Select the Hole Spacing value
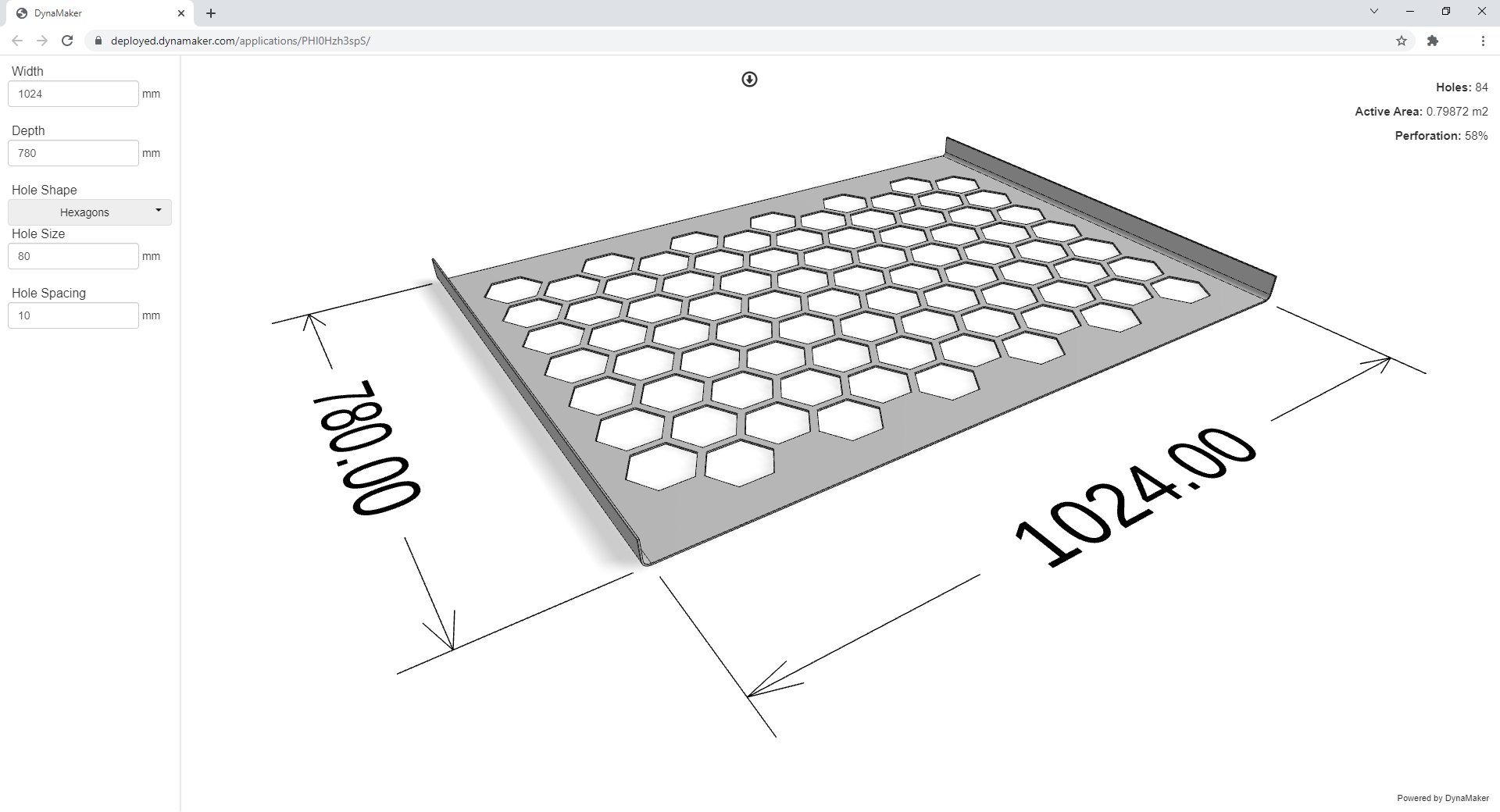1500x812 pixels. [73, 315]
